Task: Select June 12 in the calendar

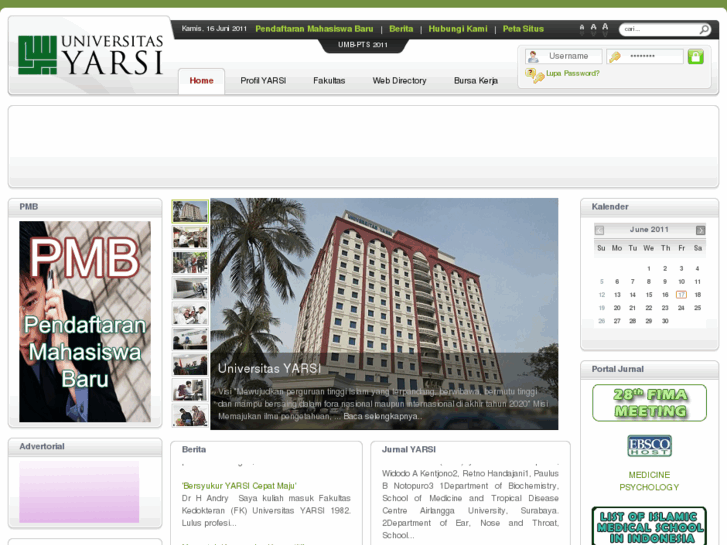Action: point(602,295)
